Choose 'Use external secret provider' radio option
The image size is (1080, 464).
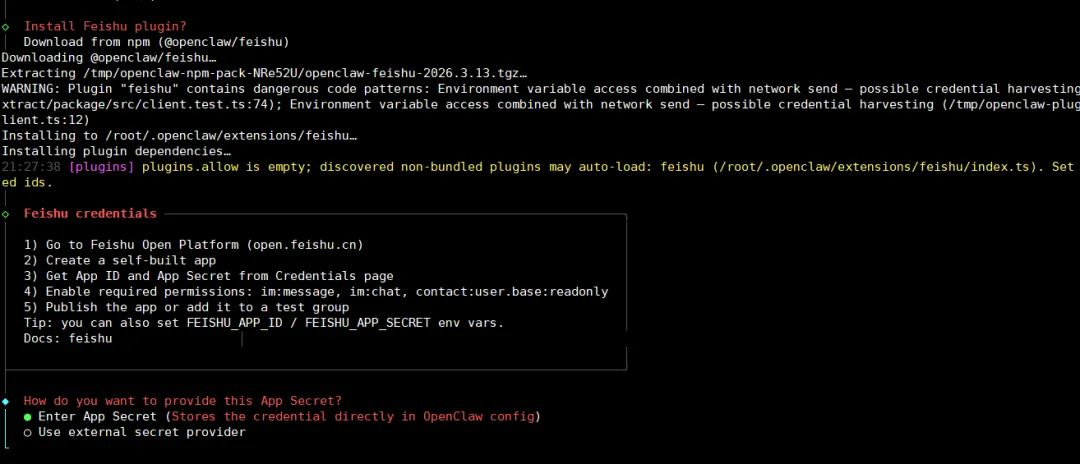tap(142, 432)
